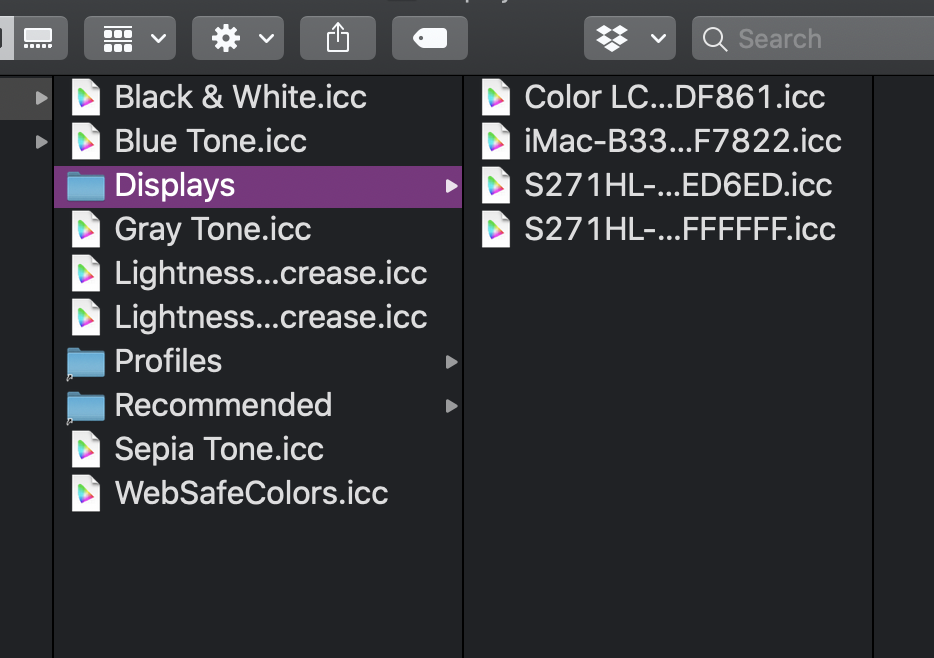Click in the Search field
934x658 pixels.
point(813,38)
